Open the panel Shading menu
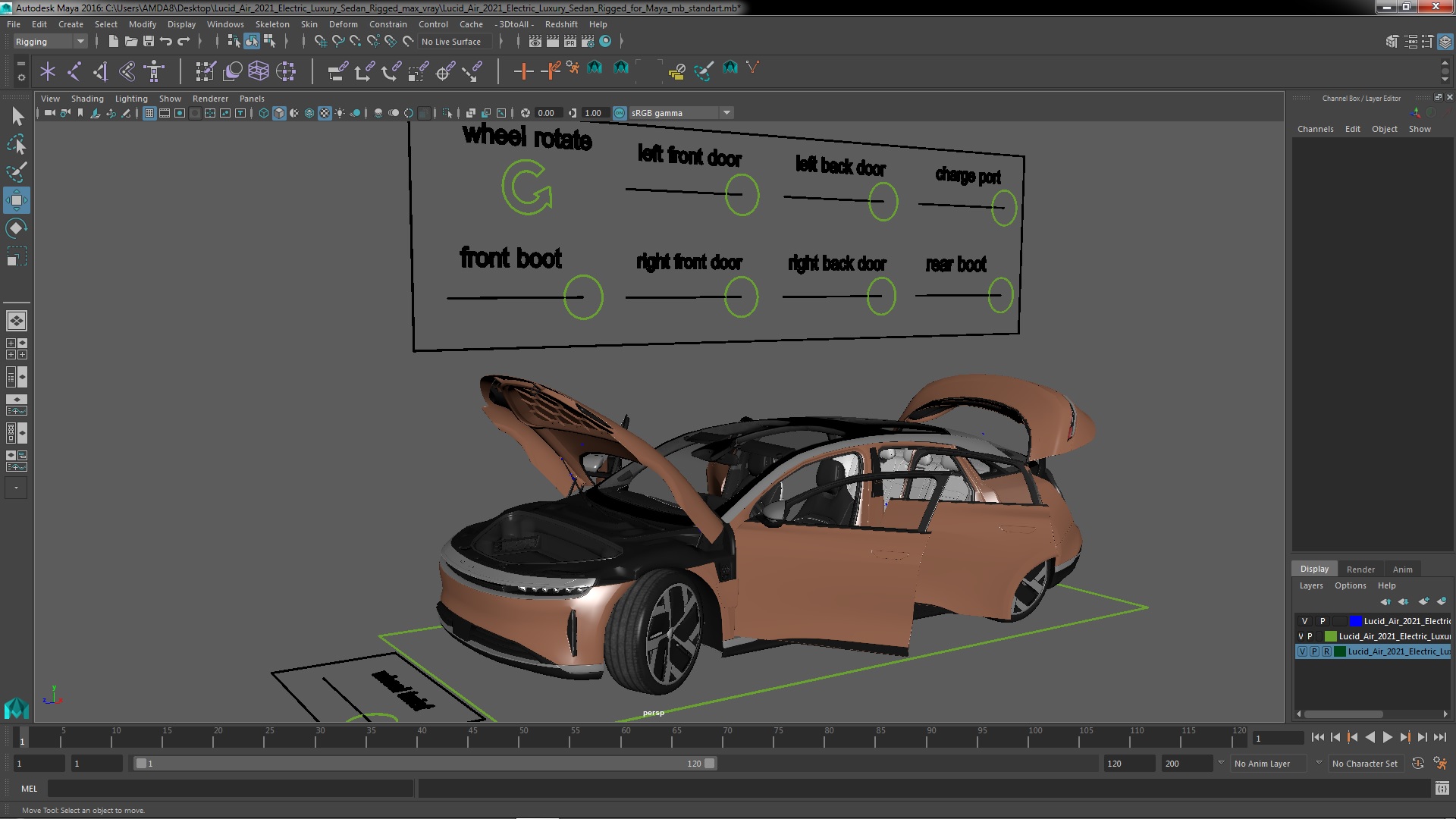This screenshot has height=819, width=1456. pos(87,99)
